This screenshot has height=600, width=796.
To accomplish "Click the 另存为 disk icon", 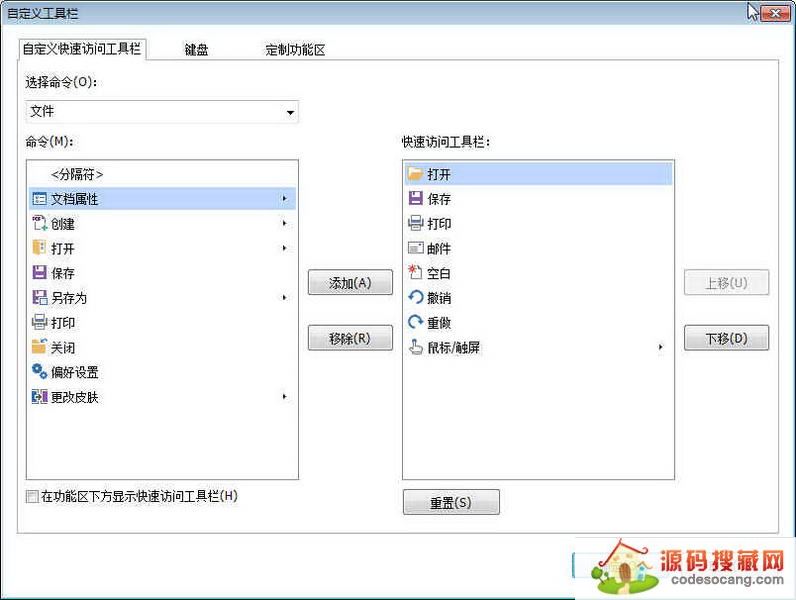I will 39,298.
